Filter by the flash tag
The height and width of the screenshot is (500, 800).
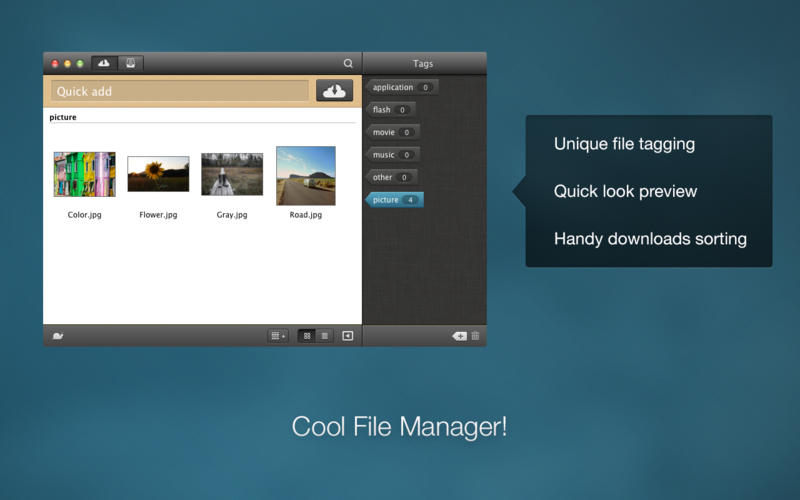pos(390,110)
